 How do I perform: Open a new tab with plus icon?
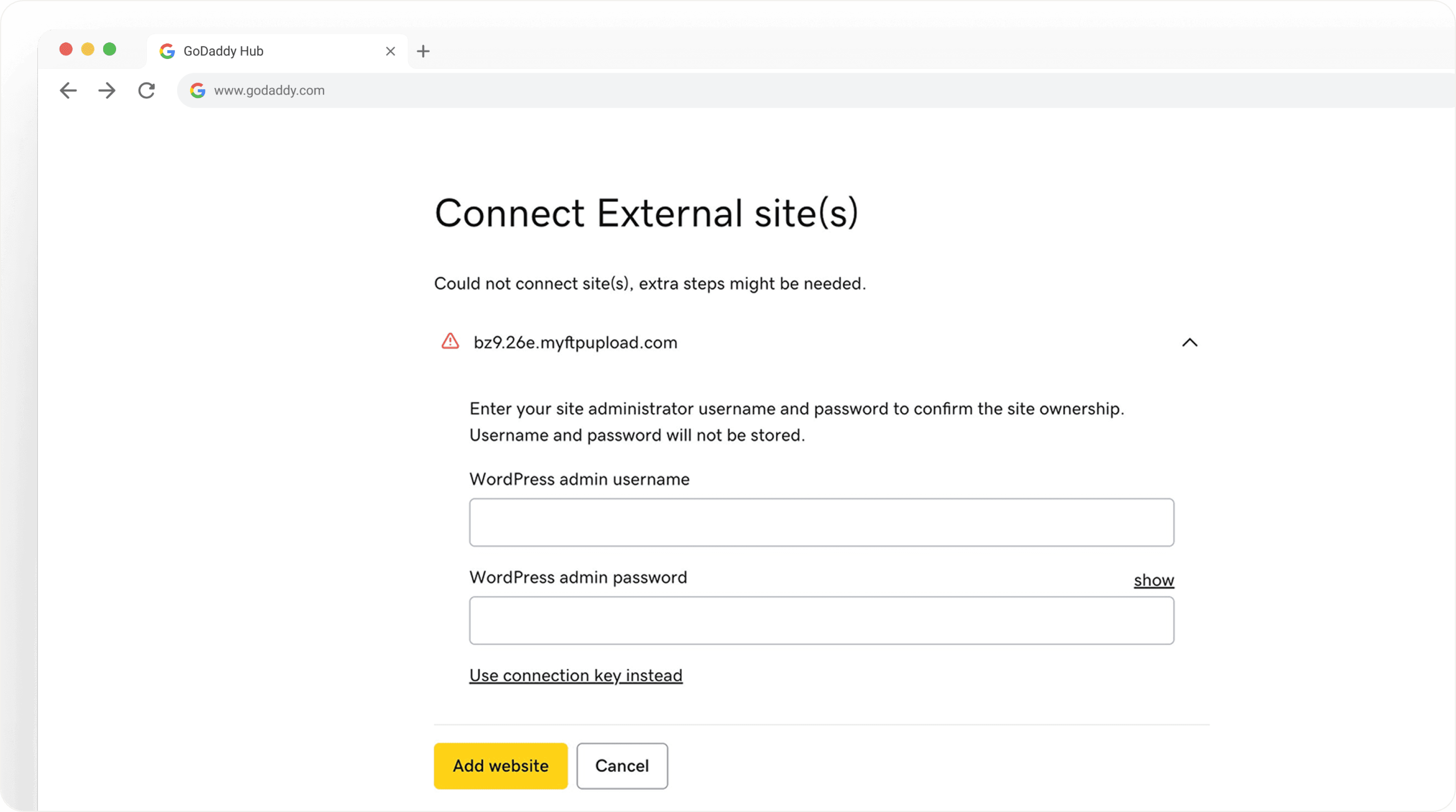click(423, 52)
